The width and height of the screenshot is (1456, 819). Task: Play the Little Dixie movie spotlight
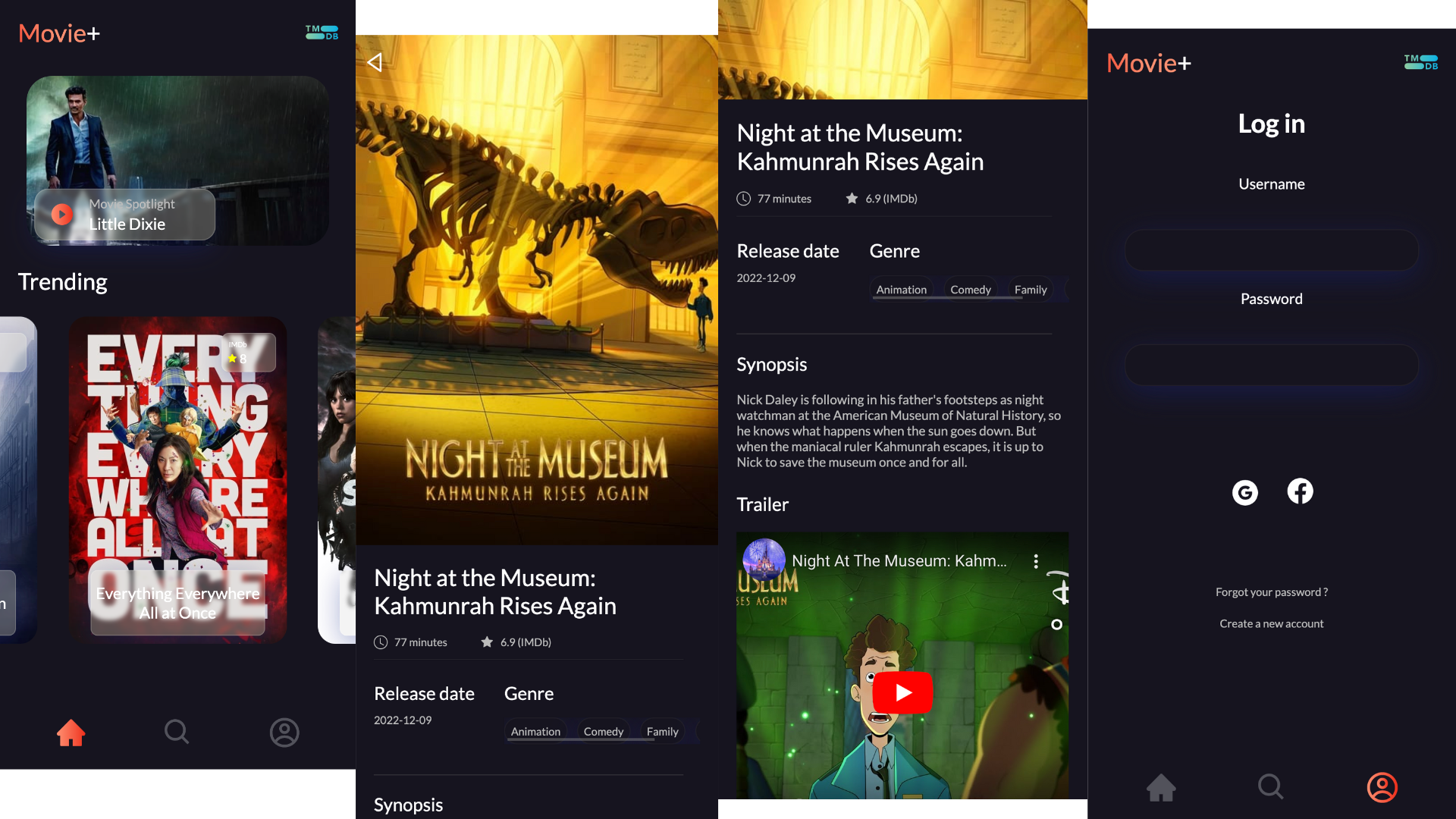coord(61,214)
